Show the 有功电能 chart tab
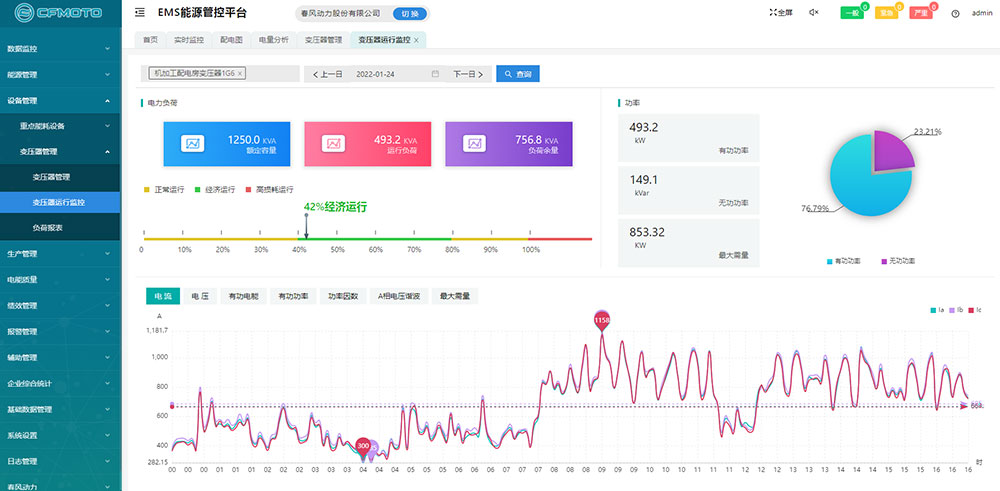The width and height of the screenshot is (1000, 491). tap(243, 296)
